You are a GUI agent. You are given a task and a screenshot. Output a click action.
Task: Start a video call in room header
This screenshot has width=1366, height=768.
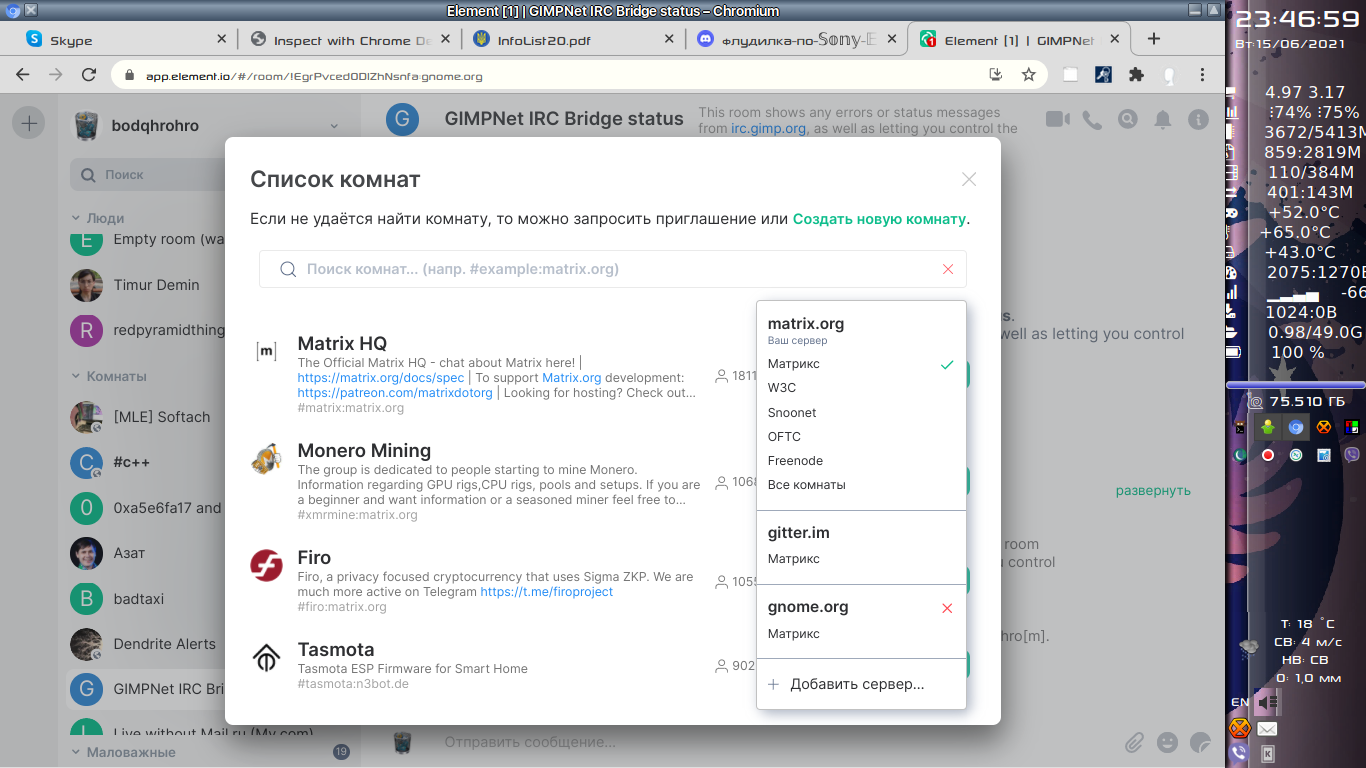click(1056, 120)
